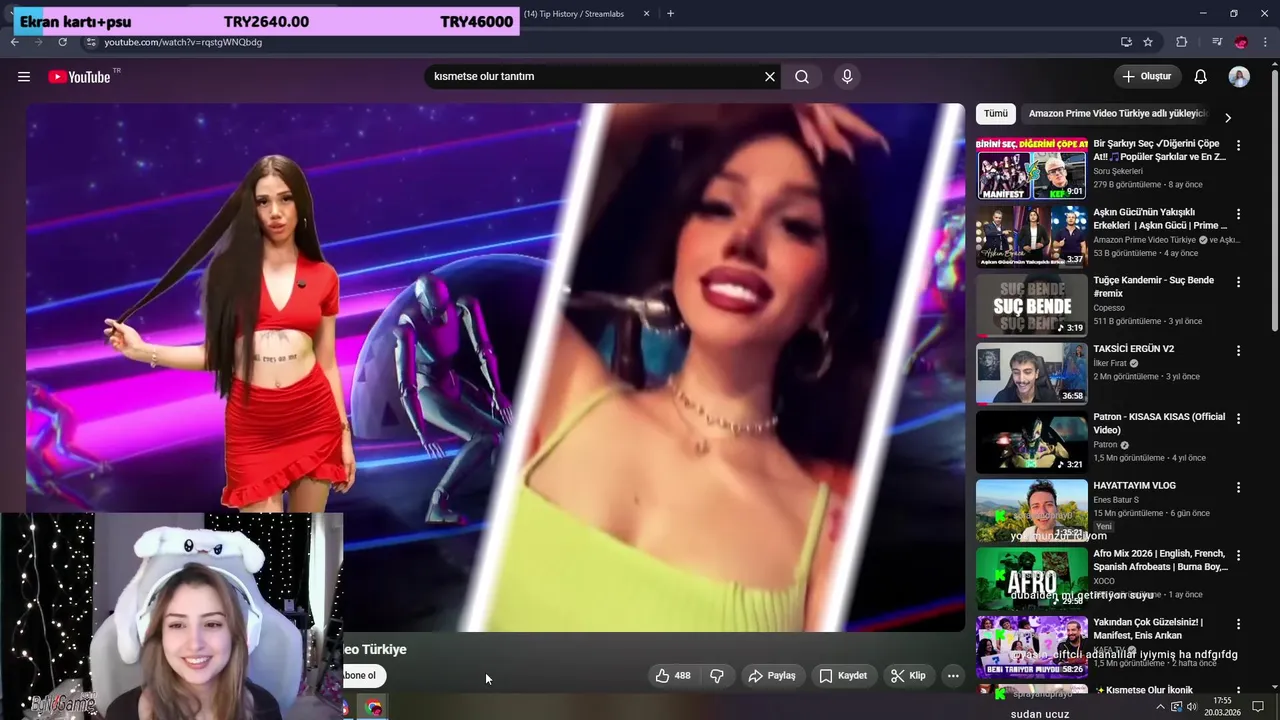Open YouTube notifications bell

pyautogui.click(x=1201, y=77)
